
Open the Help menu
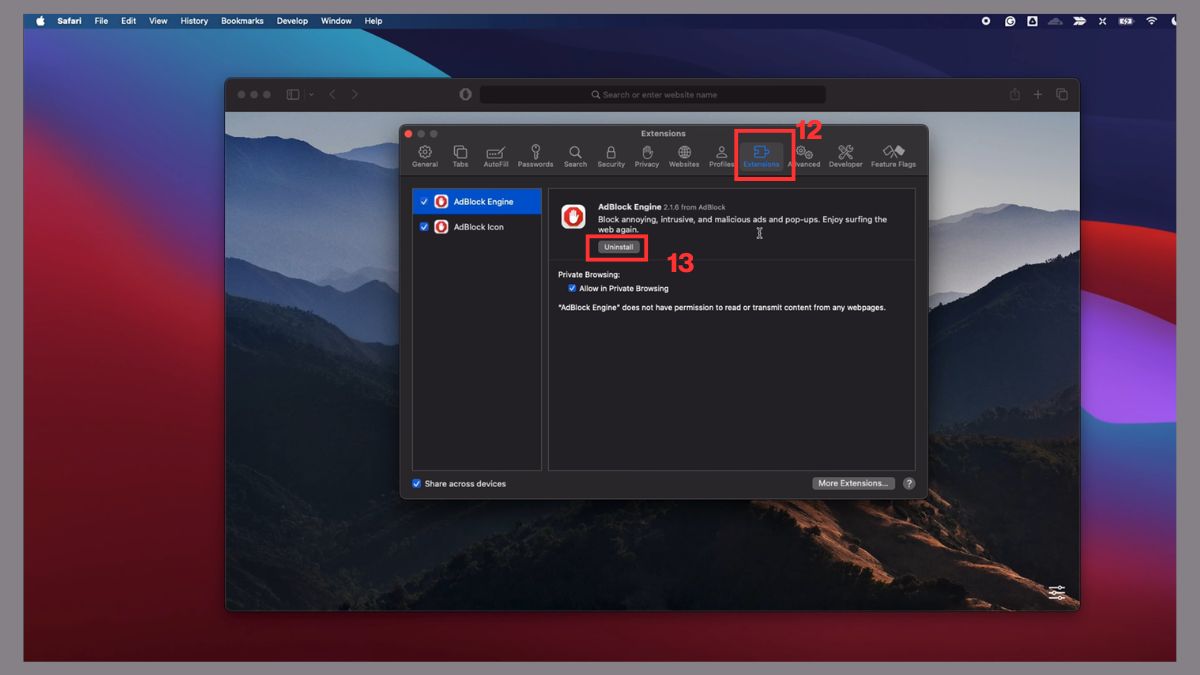pos(373,21)
